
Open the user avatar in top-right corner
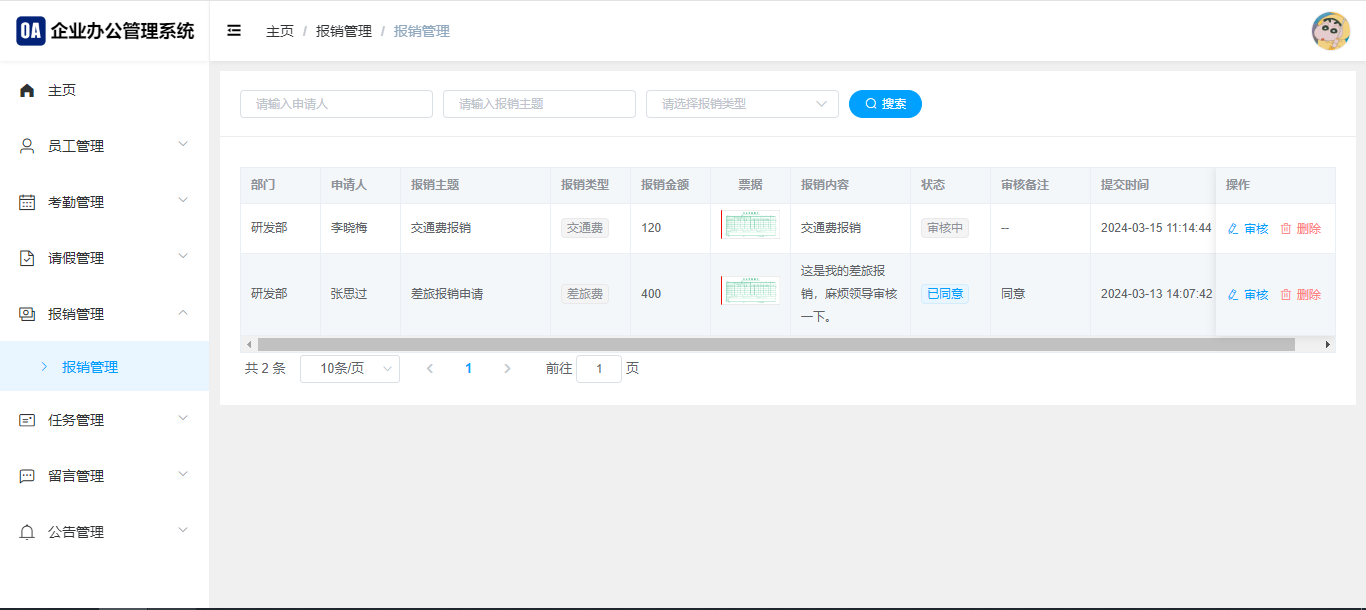1330,31
